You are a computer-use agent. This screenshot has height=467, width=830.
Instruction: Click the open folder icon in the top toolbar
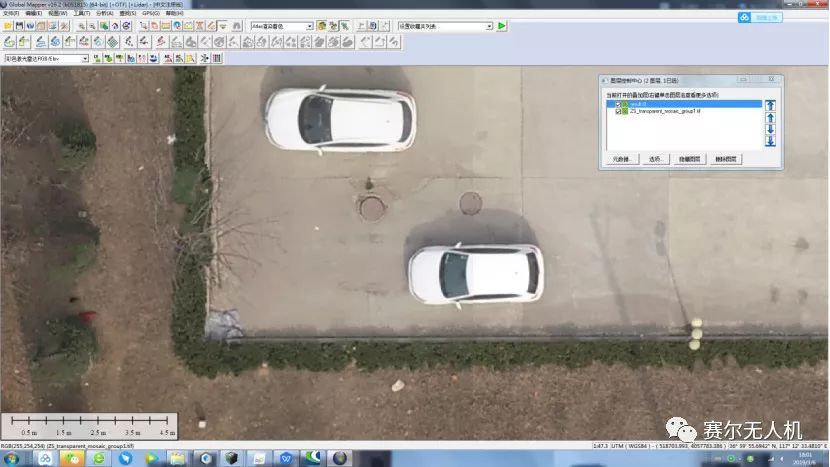coord(7,25)
